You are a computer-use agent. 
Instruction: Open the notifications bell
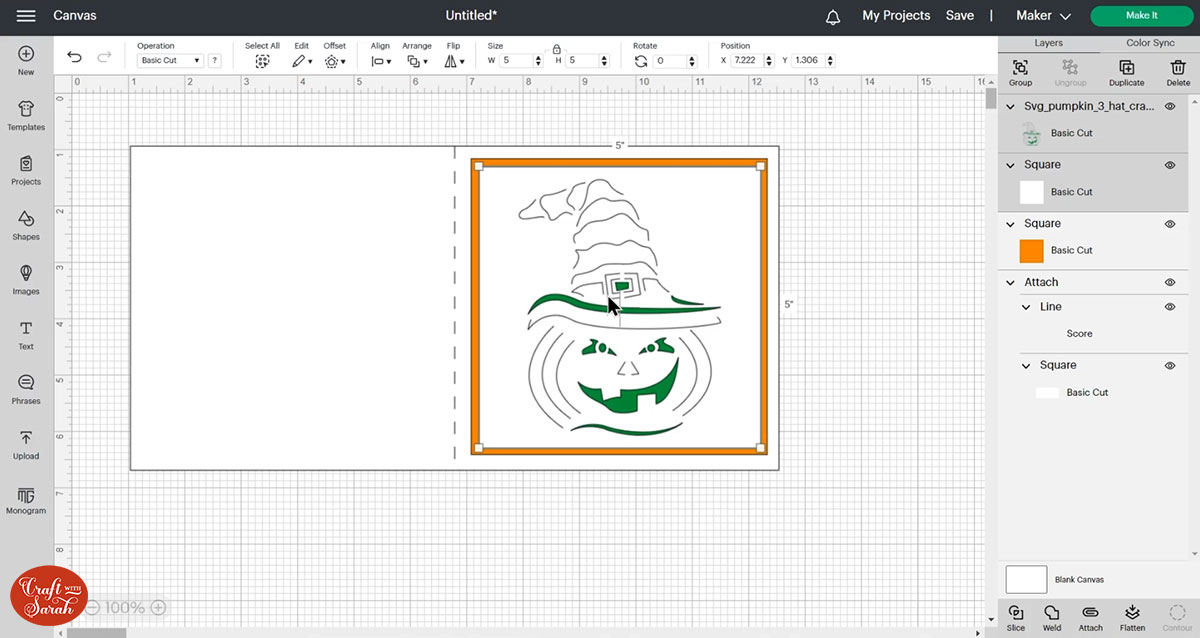tap(833, 16)
